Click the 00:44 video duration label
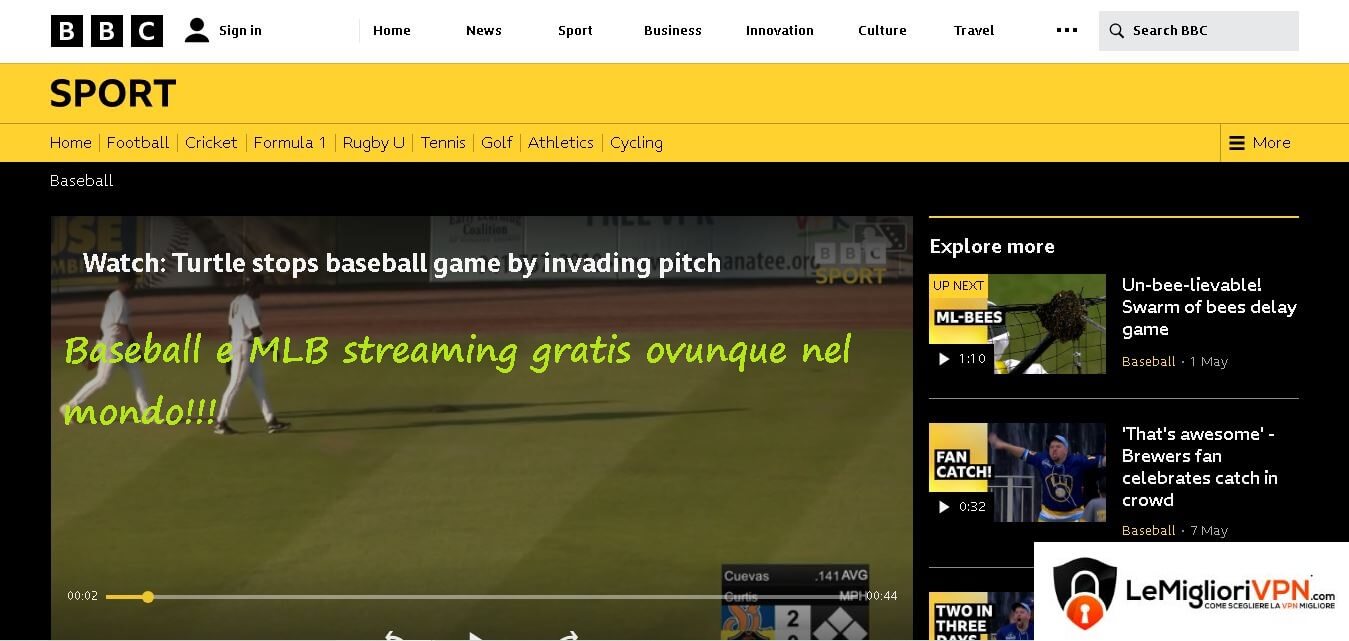 [881, 596]
